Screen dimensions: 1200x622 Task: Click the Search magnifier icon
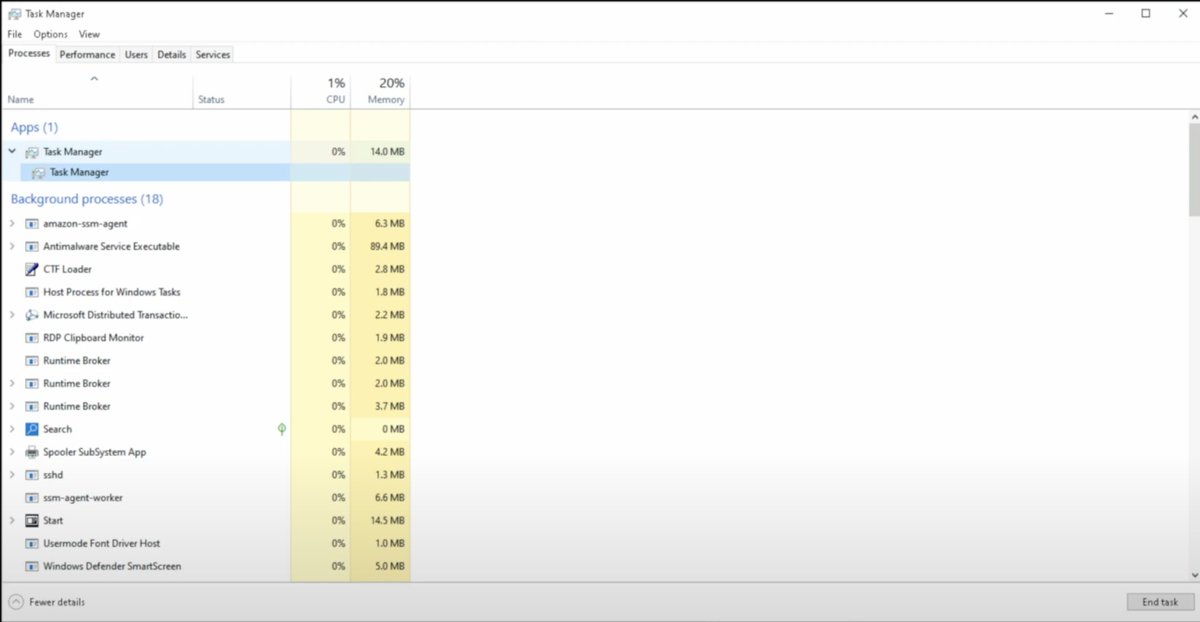(x=32, y=429)
